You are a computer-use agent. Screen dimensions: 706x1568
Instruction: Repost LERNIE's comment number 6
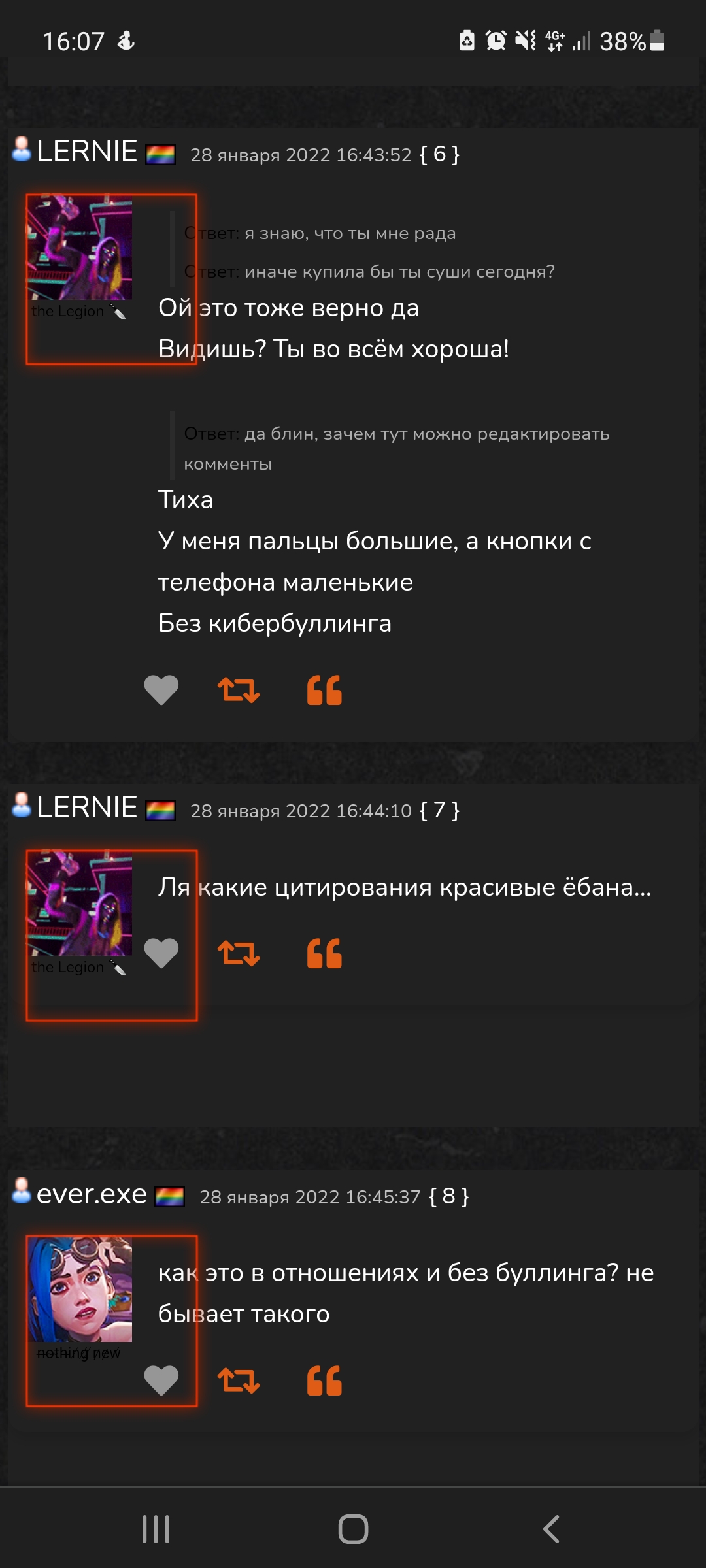(239, 690)
